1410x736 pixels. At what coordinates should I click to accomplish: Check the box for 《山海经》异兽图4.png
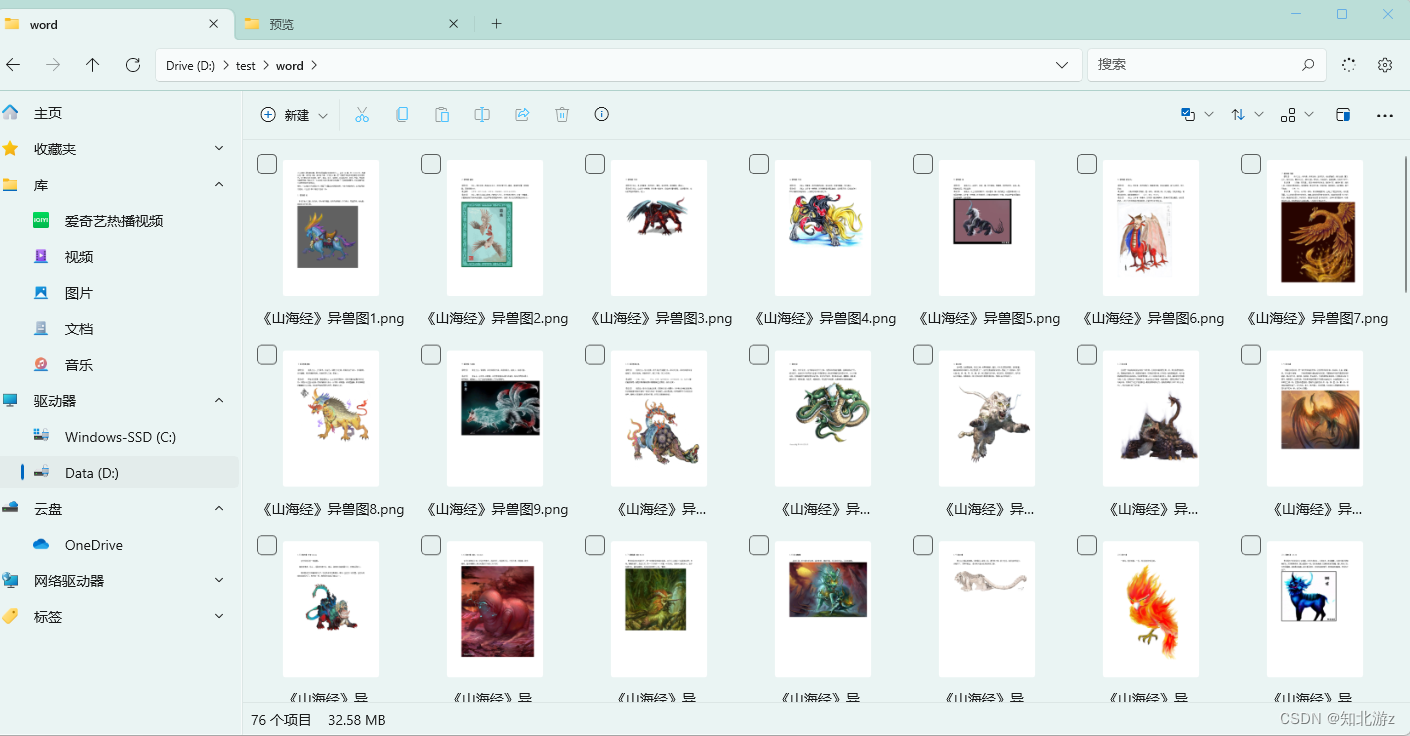[x=759, y=164]
